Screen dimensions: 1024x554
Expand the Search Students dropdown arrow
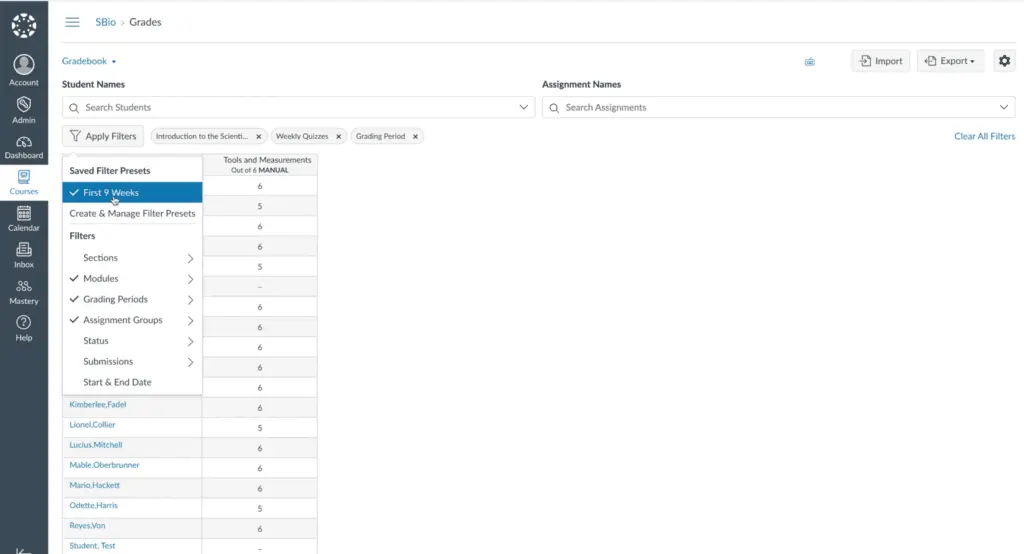[523, 107]
